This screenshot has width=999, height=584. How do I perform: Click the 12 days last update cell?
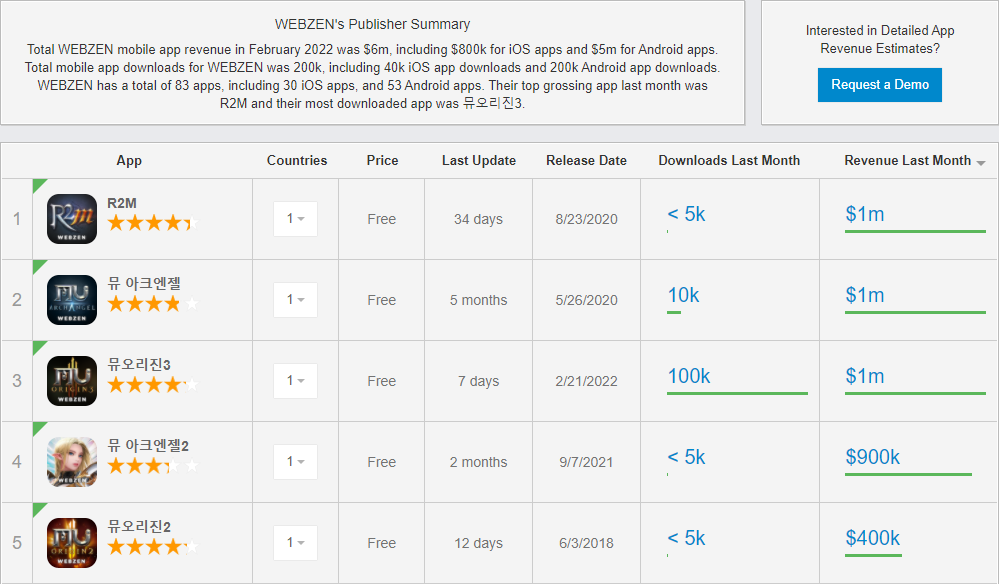coord(478,543)
